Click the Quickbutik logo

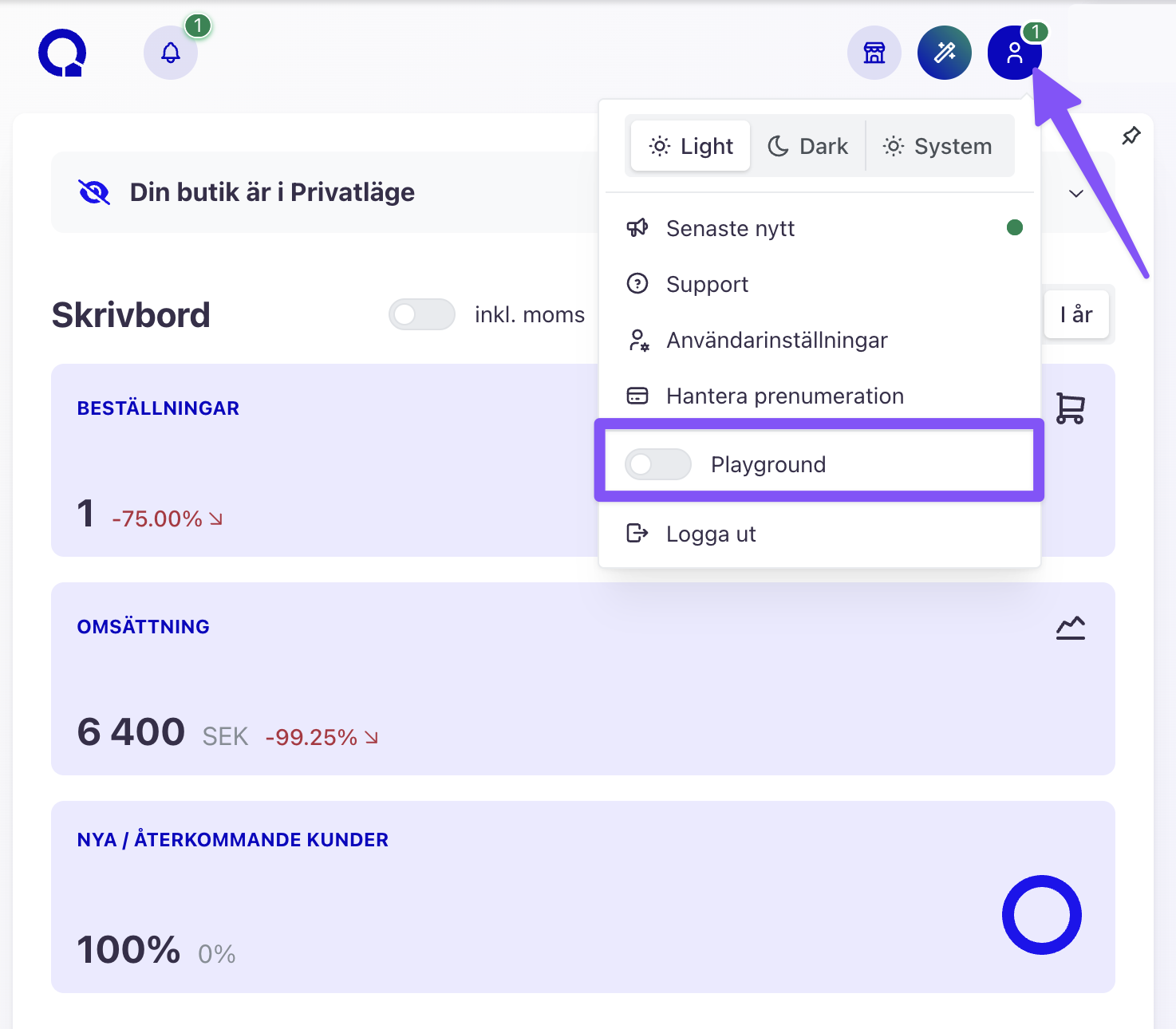[62, 53]
